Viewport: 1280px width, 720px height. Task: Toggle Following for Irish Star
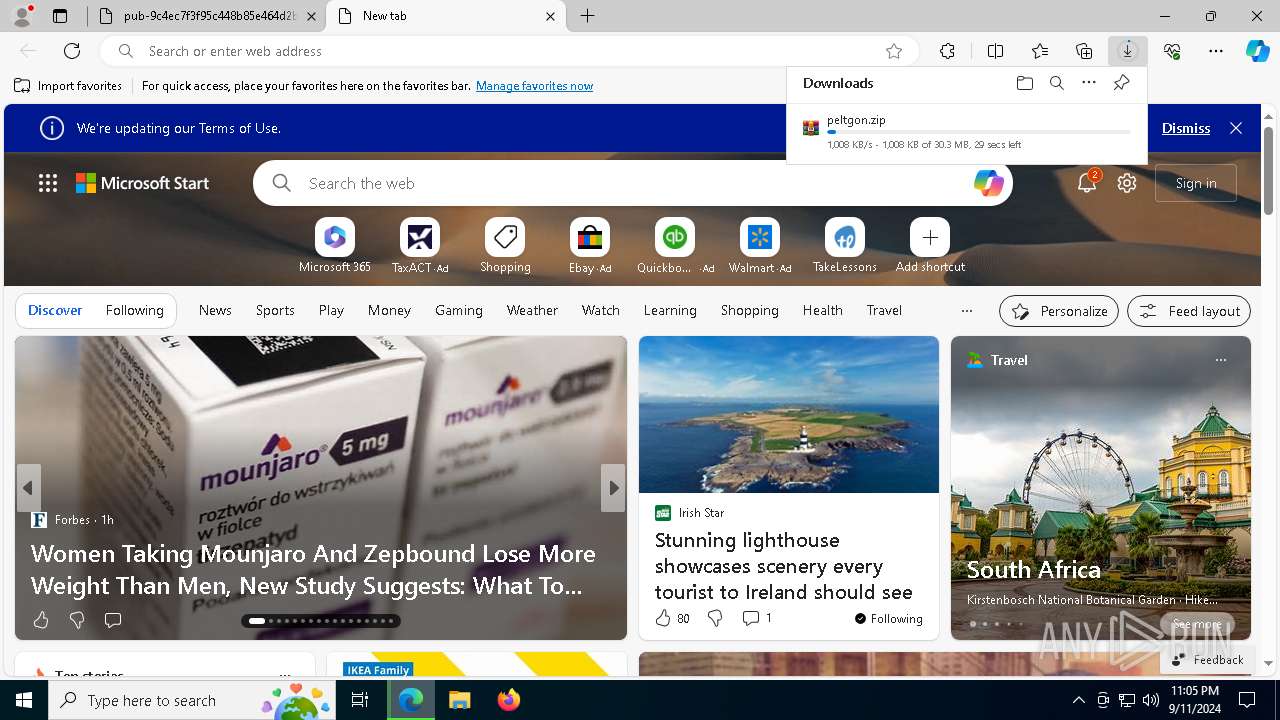(x=888, y=619)
